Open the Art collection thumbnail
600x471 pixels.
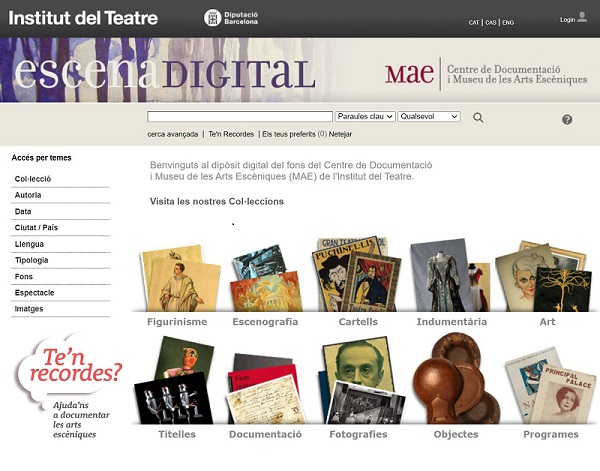point(543,276)
